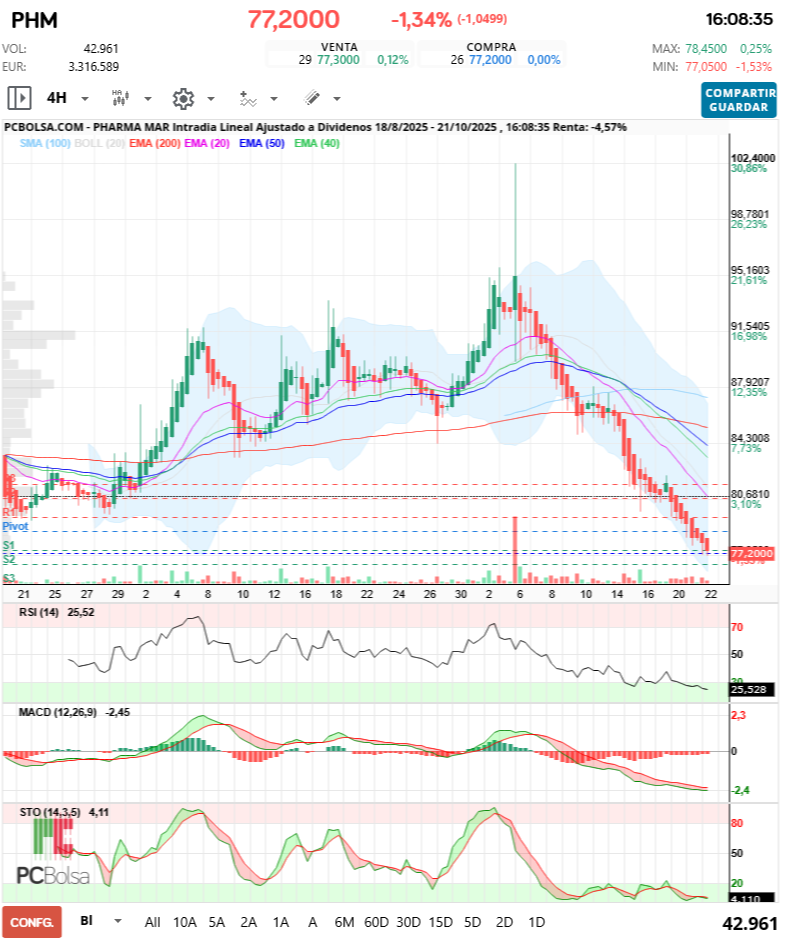Click the VENTA price 77,3000
This screenshot has height=943, width=792.
click(337, 60)
